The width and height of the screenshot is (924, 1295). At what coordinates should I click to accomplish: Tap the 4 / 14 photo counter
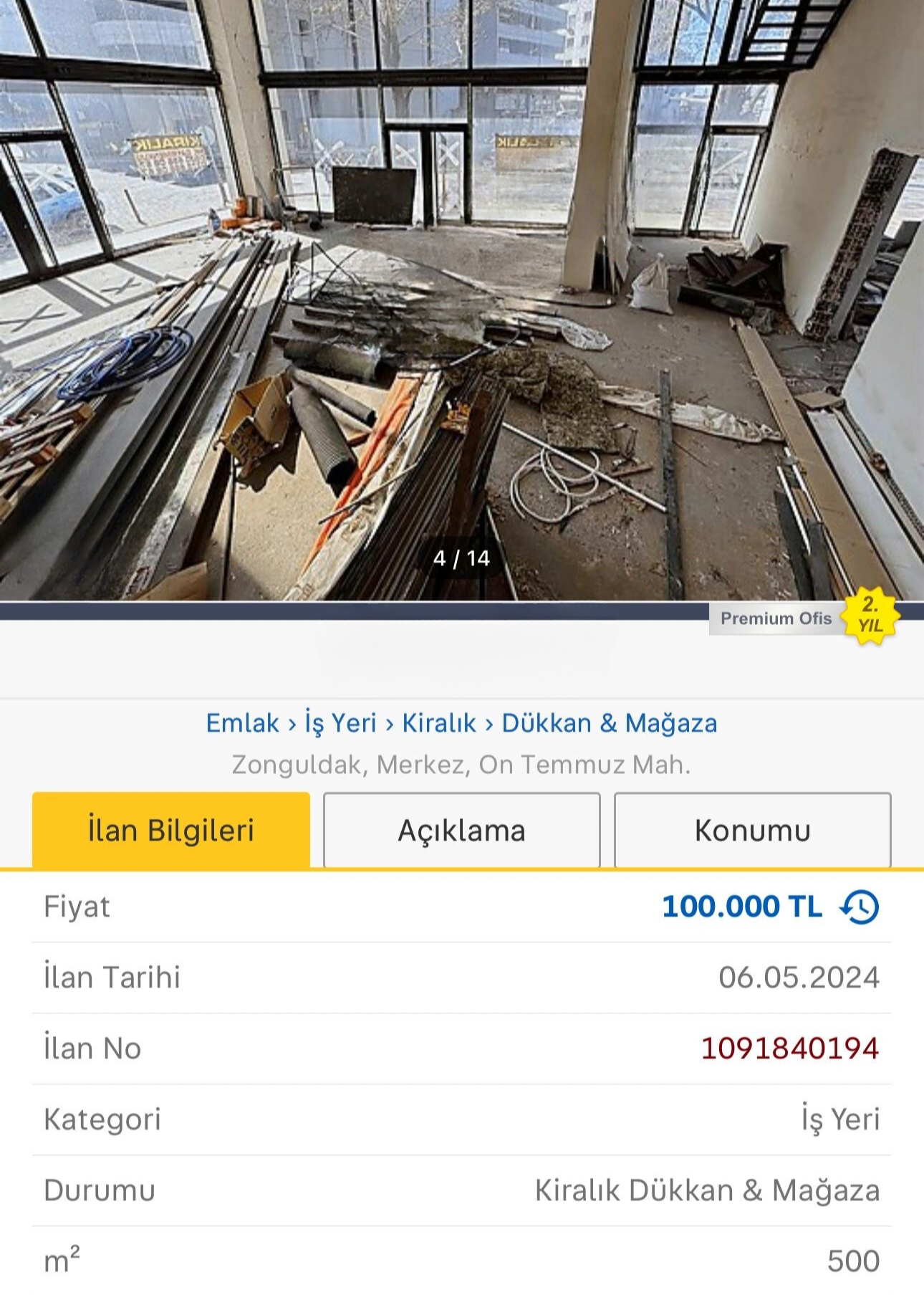click(x=461, y=558)
